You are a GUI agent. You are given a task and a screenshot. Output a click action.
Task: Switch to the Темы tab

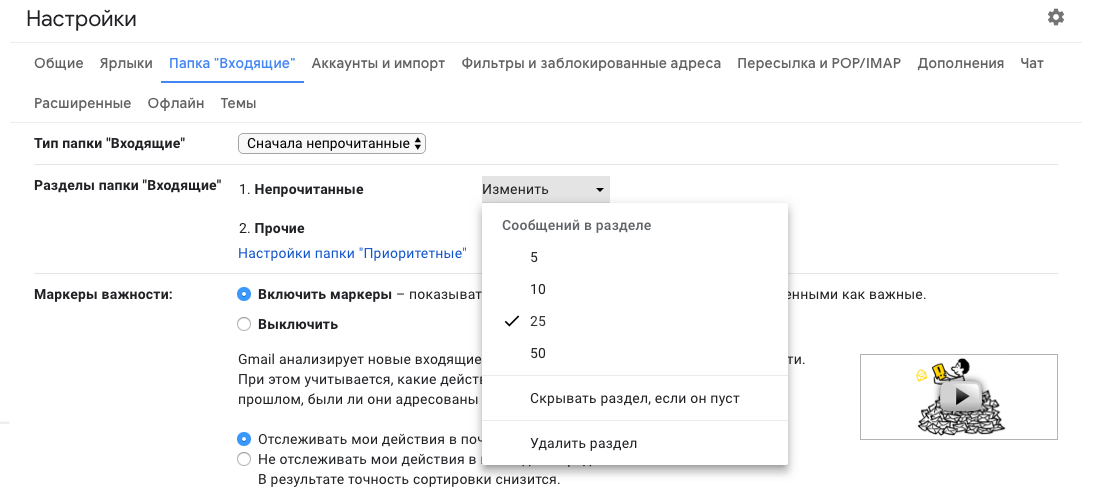238,103
